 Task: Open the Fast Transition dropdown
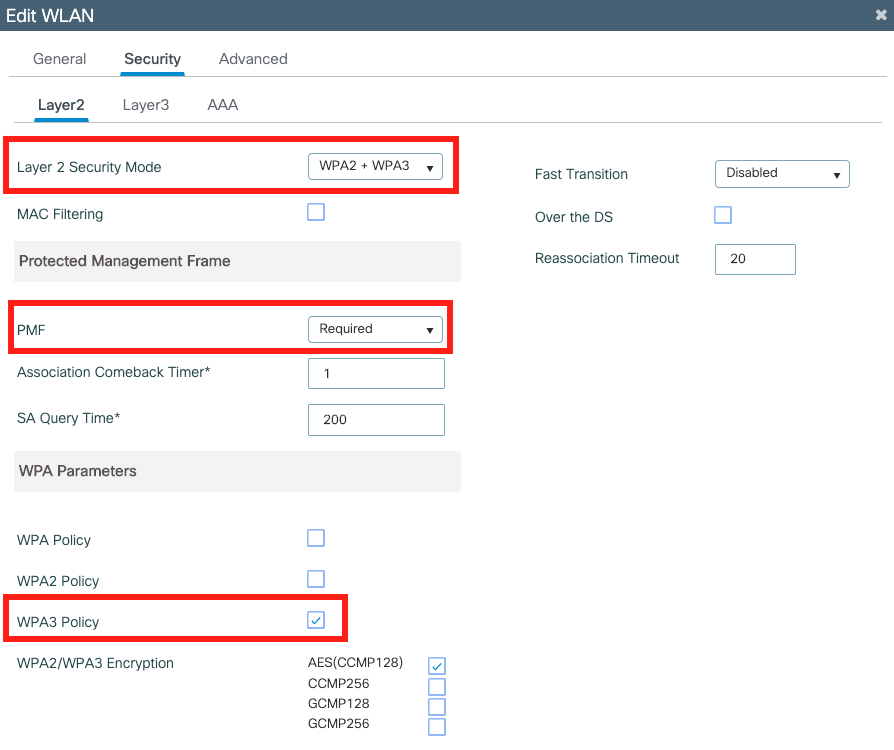point(782,174)
